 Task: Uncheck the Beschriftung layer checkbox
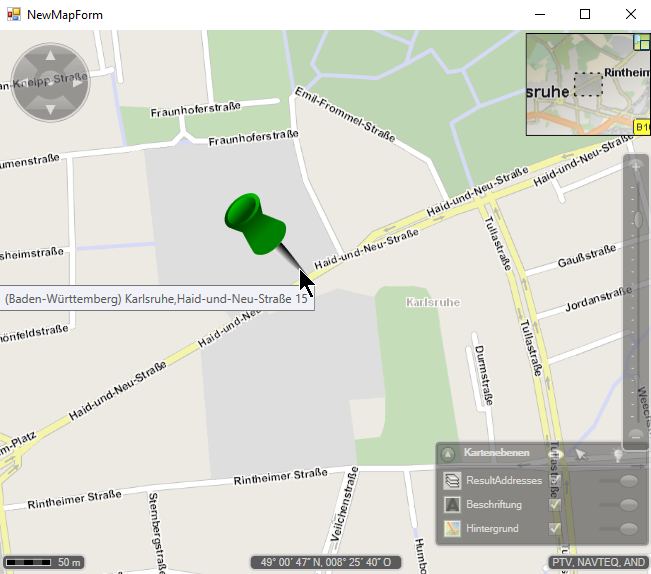tap(556, 505)
